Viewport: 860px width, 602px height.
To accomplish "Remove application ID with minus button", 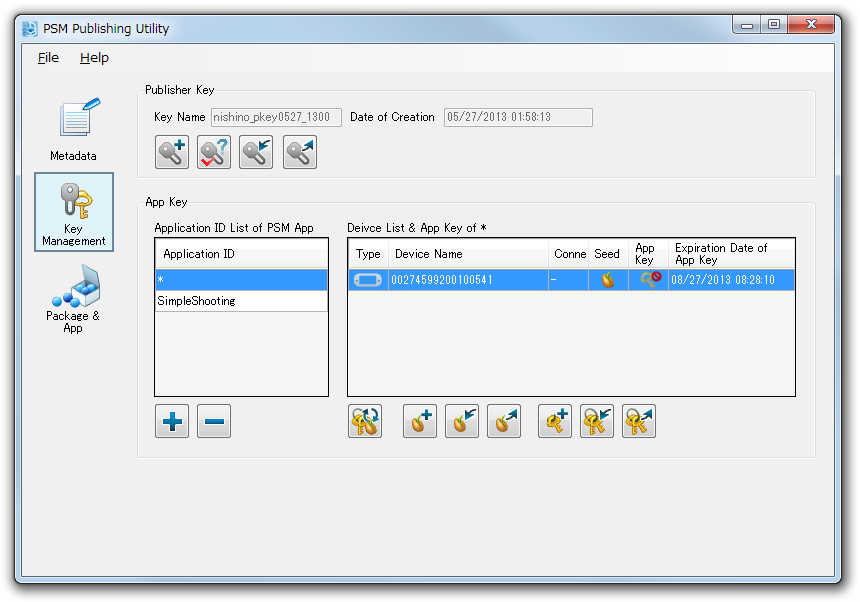I will point(214,422).
